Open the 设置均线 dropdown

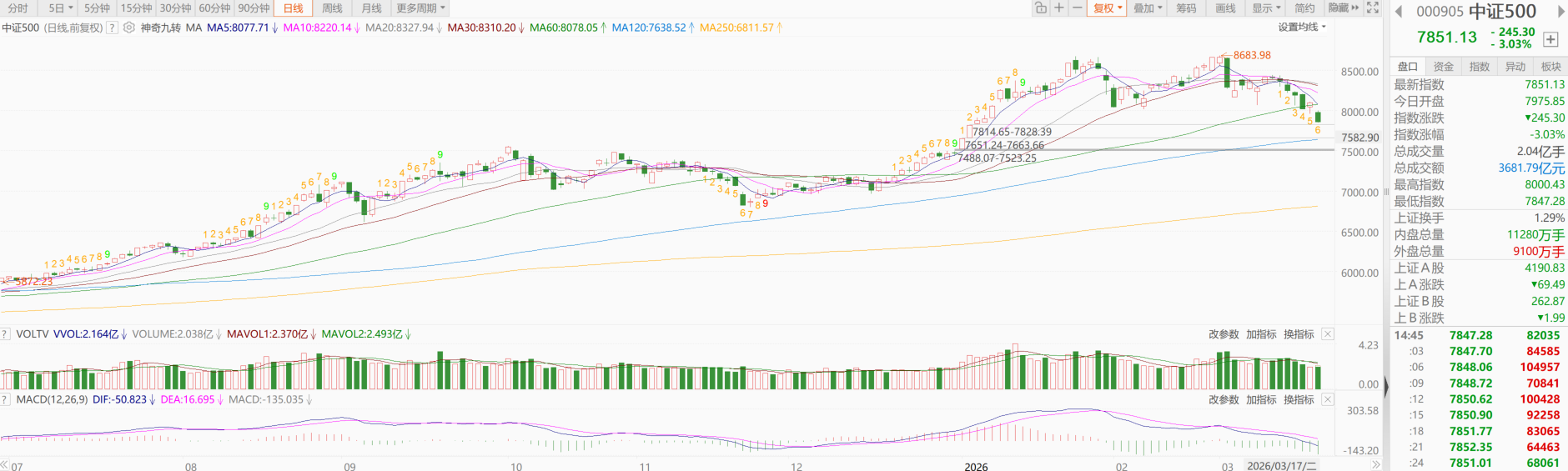coord(1301,28)
